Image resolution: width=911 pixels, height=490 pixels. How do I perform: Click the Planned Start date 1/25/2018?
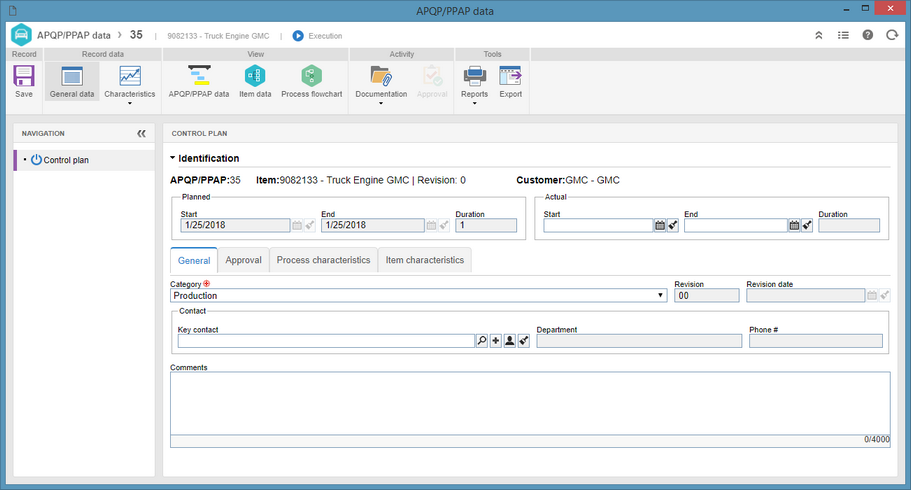click(235, 226)
